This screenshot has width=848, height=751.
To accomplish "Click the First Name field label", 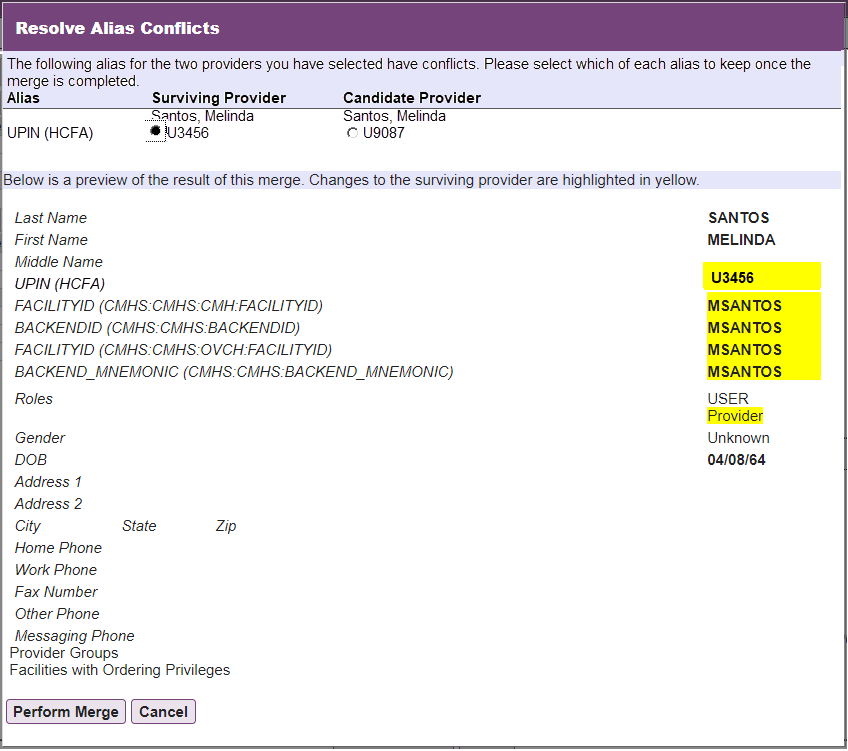I will (51, 240).
